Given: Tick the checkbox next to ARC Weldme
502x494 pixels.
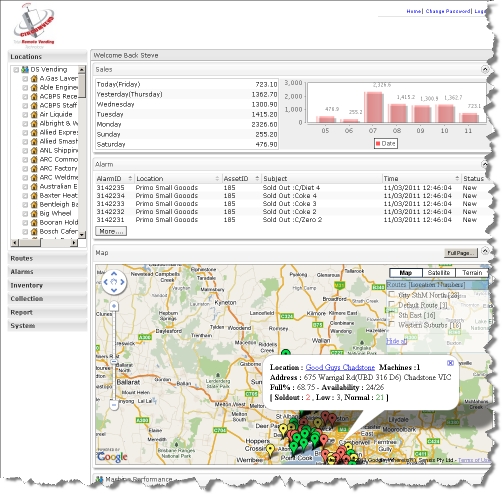Looking at the screenshot, I should tap(25, 178).
